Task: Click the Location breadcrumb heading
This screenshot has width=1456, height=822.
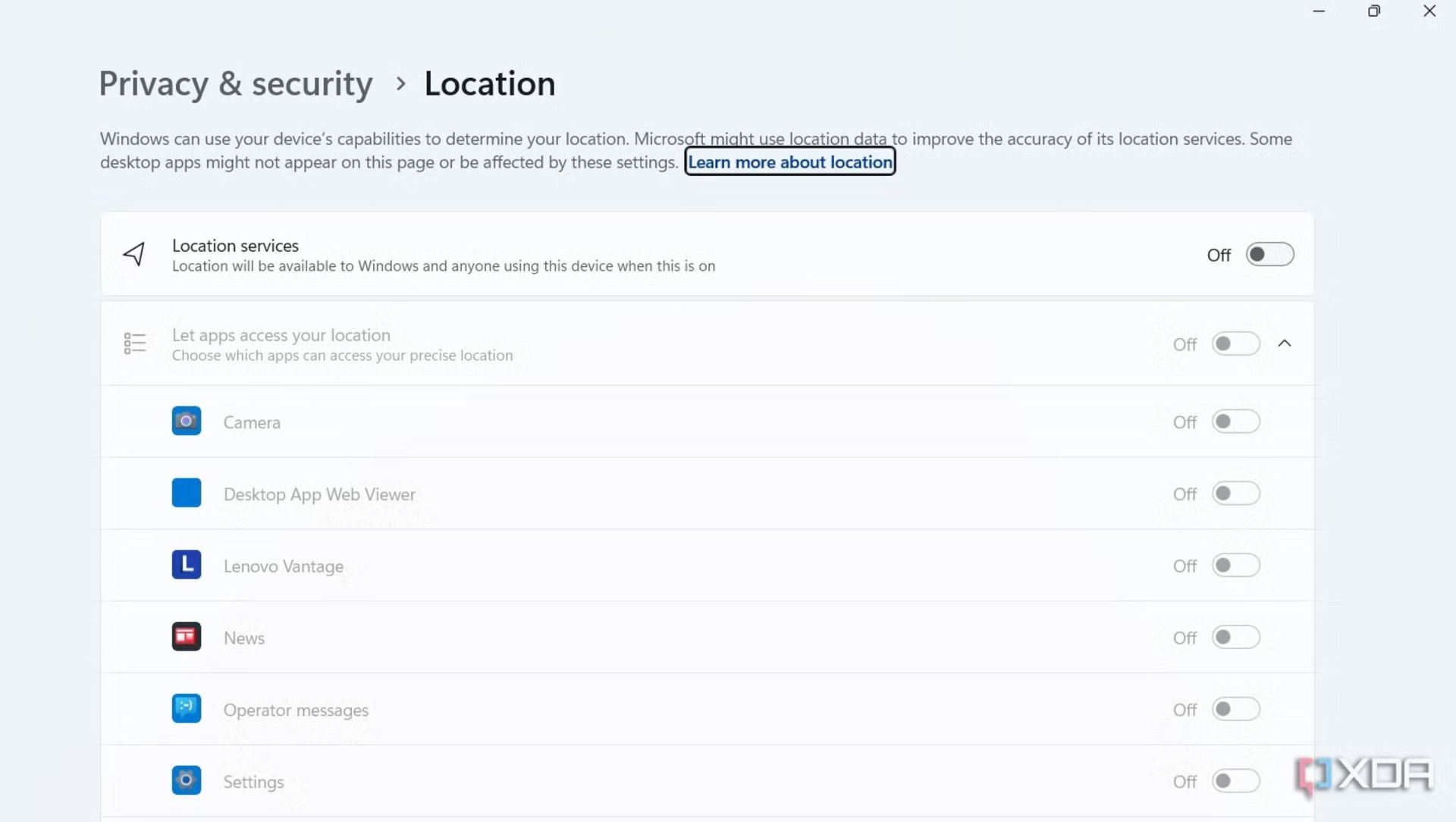Action: pos(490,83)
